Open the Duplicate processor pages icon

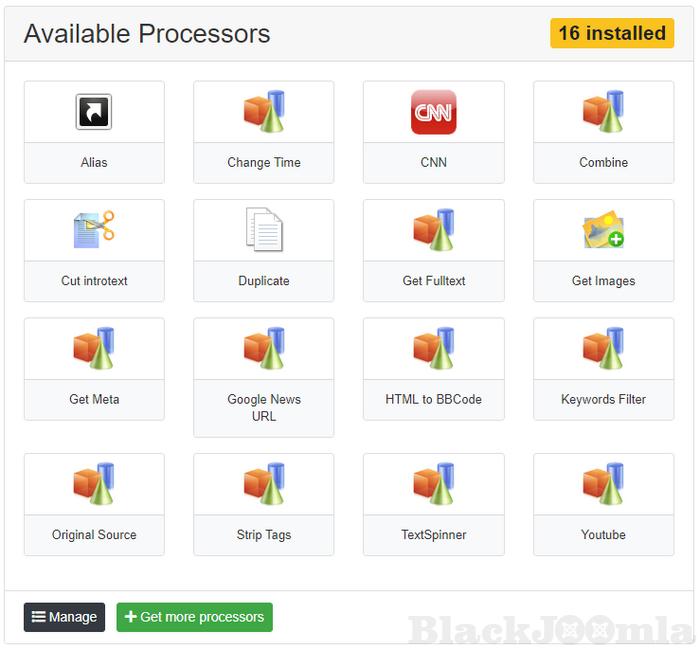(x=264, y=230)
